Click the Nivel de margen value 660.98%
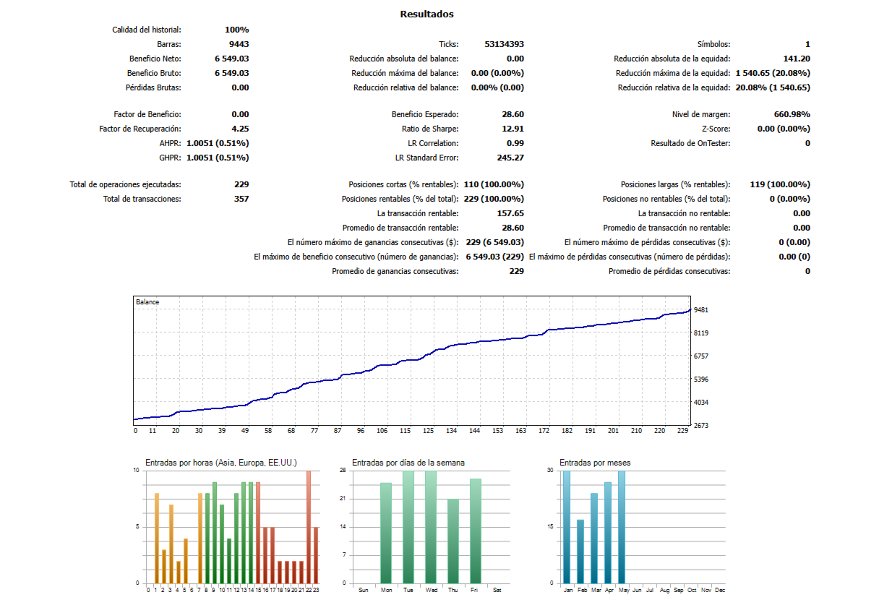 click(x=792, y=114)
